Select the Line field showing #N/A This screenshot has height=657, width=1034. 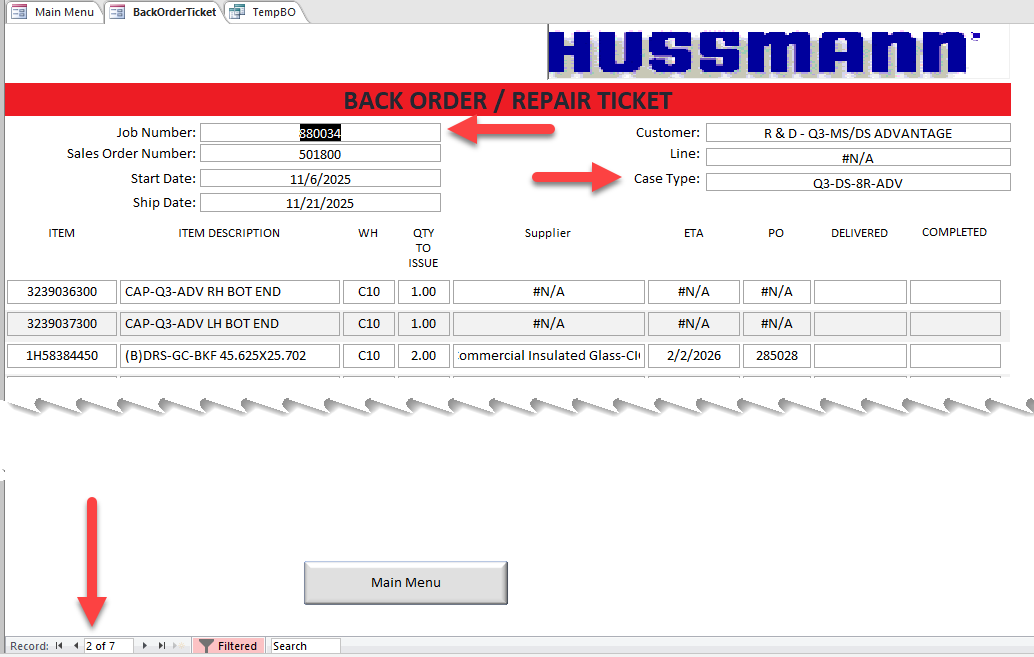tap(858, 158)
